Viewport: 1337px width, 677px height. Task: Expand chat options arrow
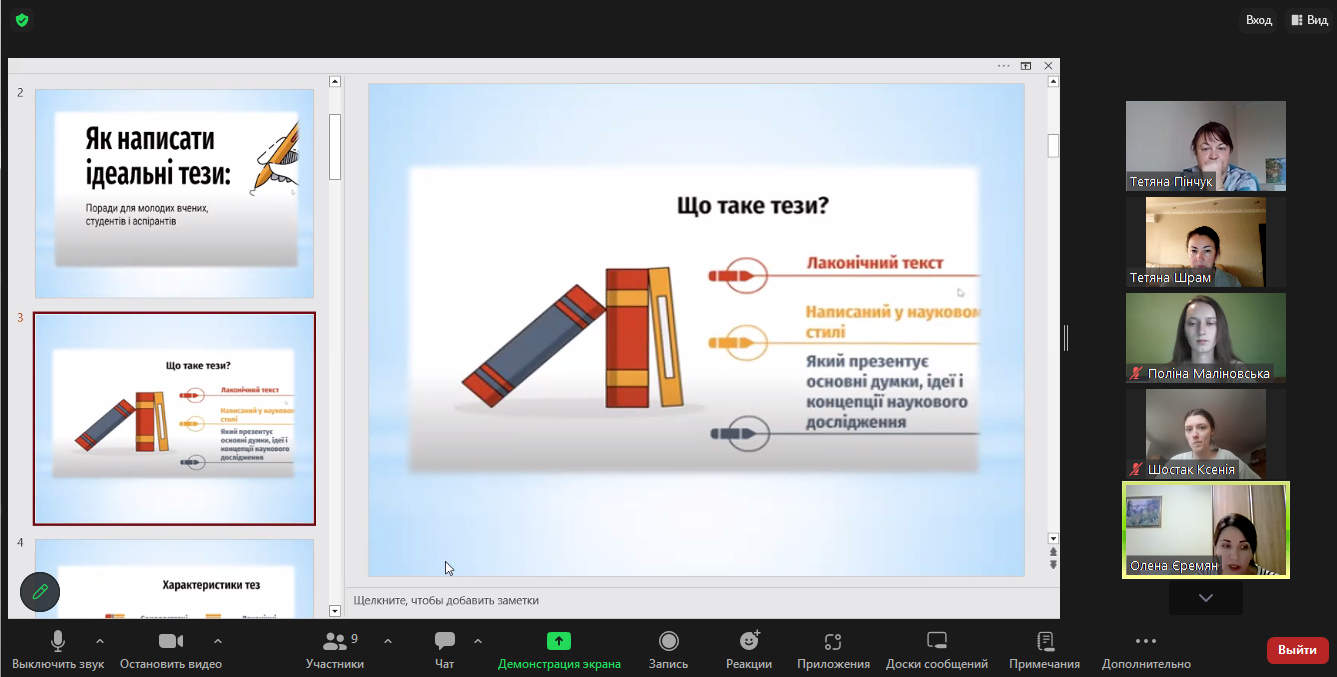point(478,641)
